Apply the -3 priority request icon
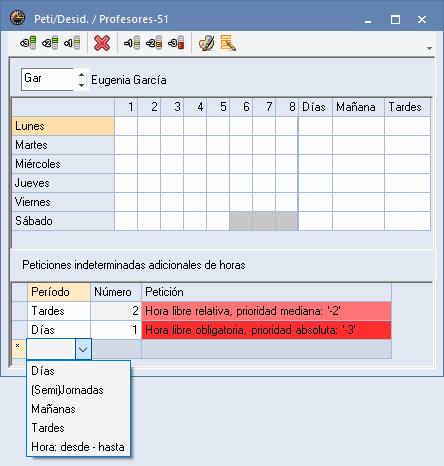This screenshot has height=466, width=444. click(176, 43)
